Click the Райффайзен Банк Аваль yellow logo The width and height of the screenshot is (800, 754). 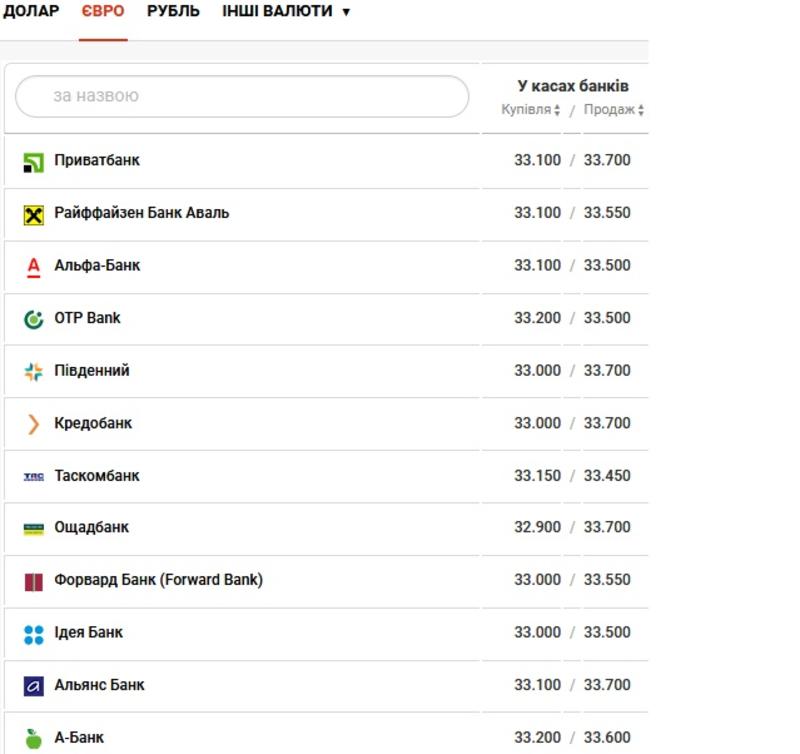pos(34,215)
